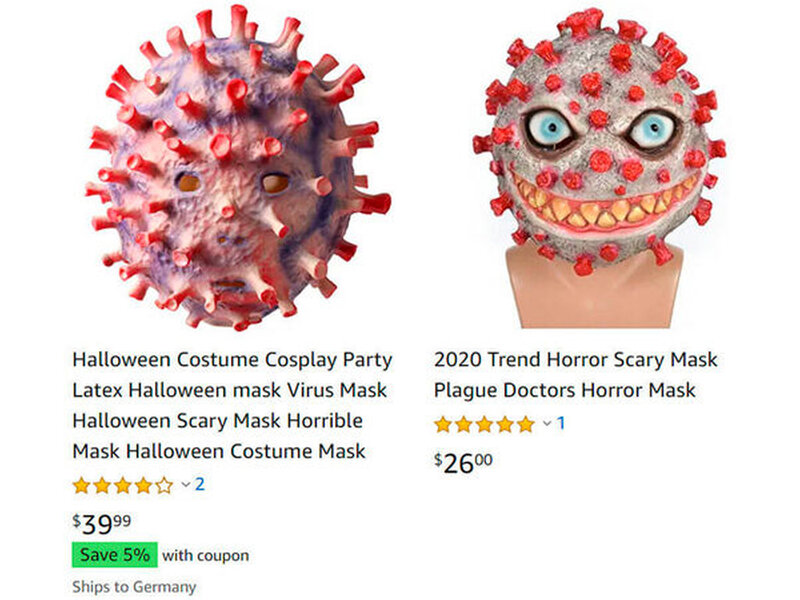Click the 5-star rating of 2020 Trend mask
Screen dimensions: 800x600
point(484,424)
